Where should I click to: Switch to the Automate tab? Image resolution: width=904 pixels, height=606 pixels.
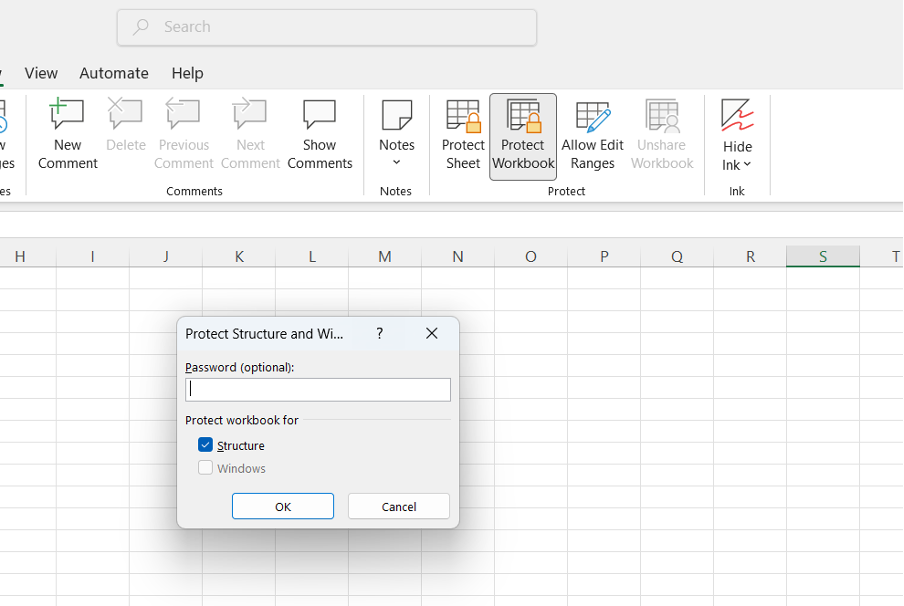(114, 73)
